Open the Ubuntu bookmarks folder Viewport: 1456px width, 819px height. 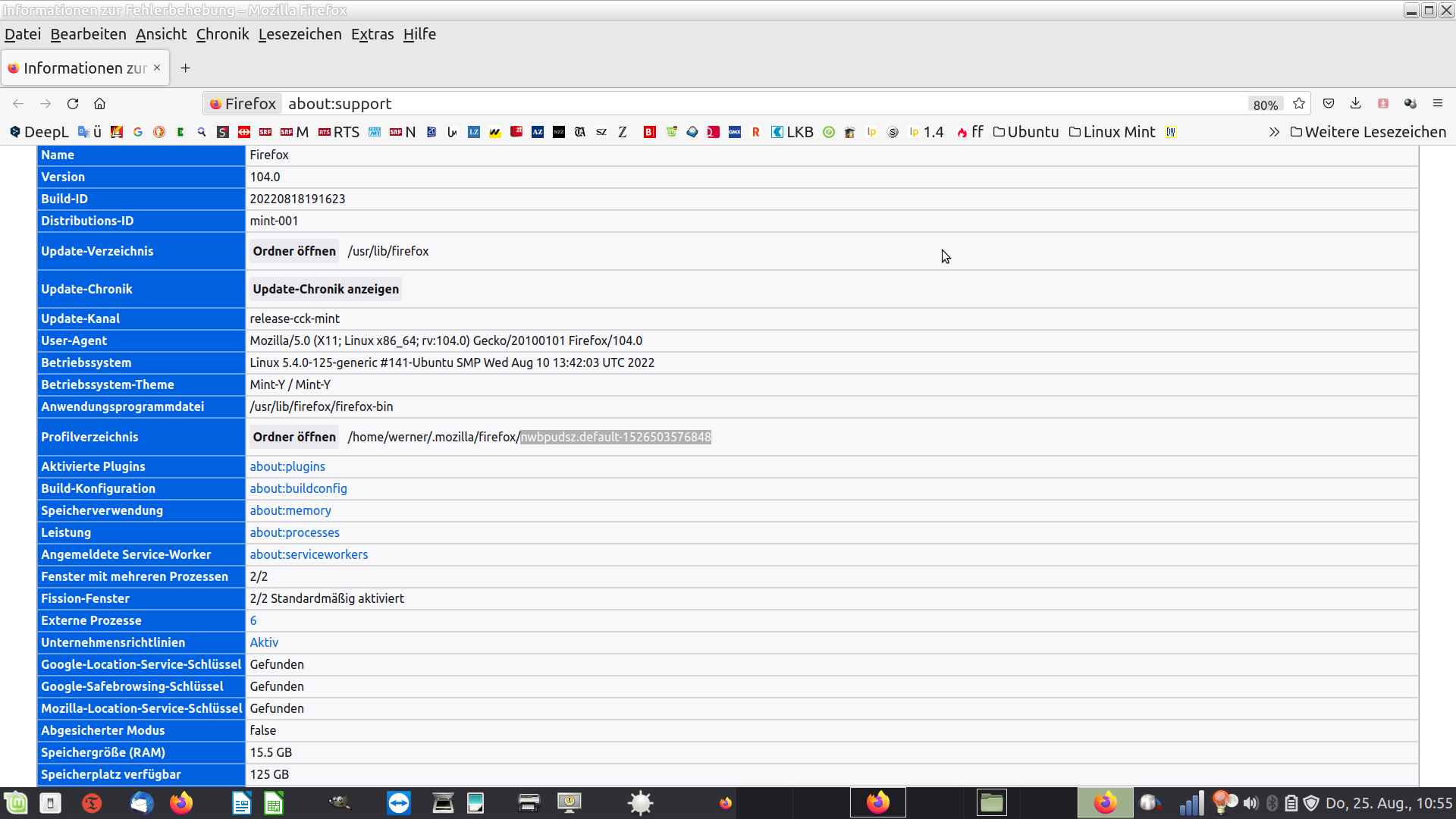tap(1026, 132)
